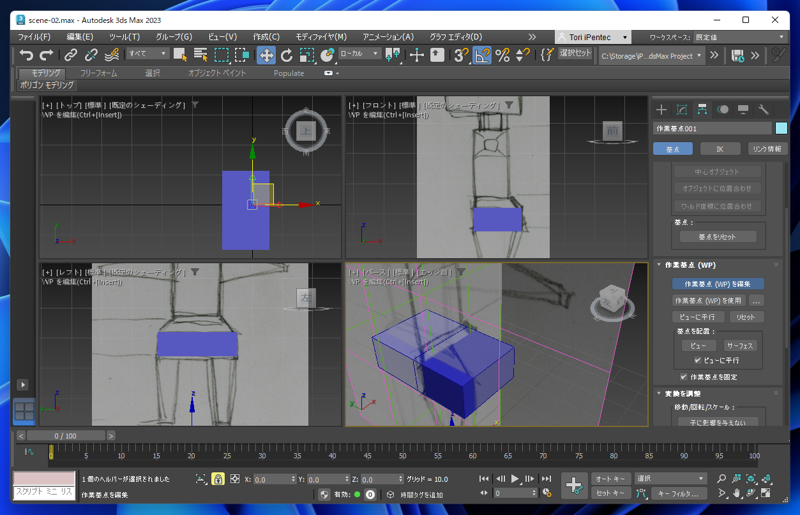The image size is (800, 515).
Task: Toggle the Spinner Snap button
Action: 522,55
